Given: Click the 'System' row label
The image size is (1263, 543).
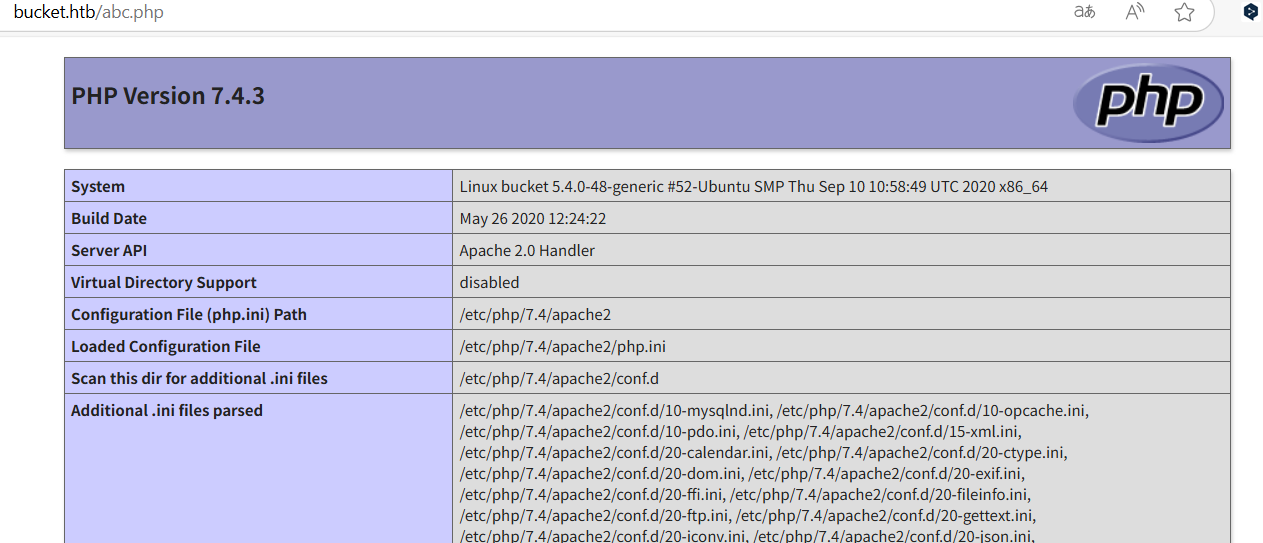Looking at the screenshot, I should (98, 186).
